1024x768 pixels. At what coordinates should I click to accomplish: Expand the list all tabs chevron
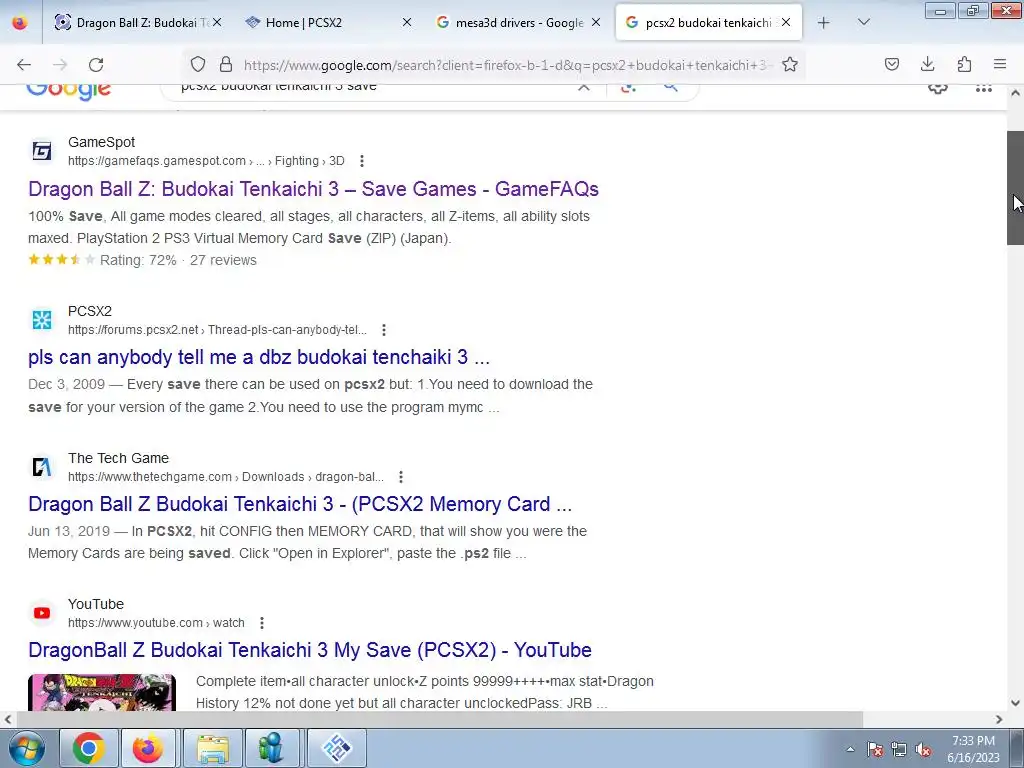(863, 22)
